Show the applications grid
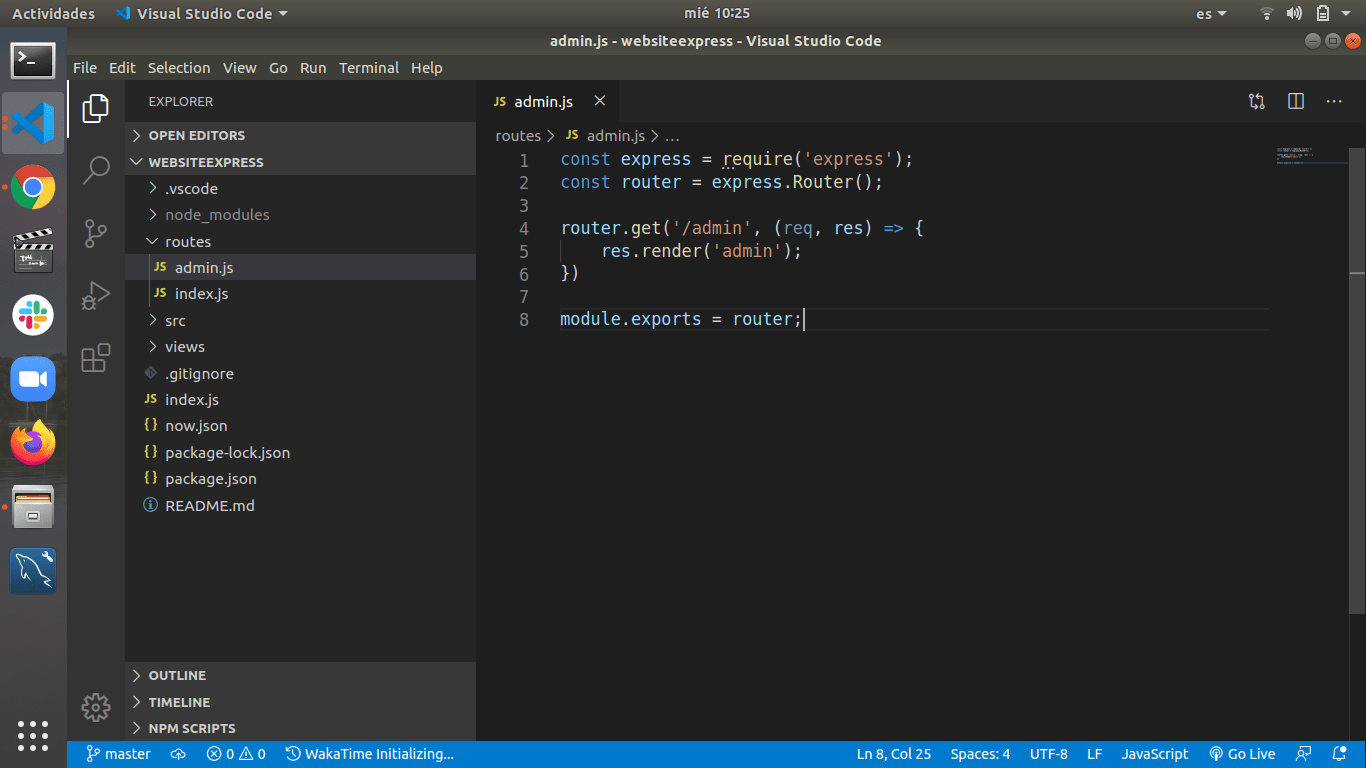The height and width of the screenshot is (768, 1366). 33,735
